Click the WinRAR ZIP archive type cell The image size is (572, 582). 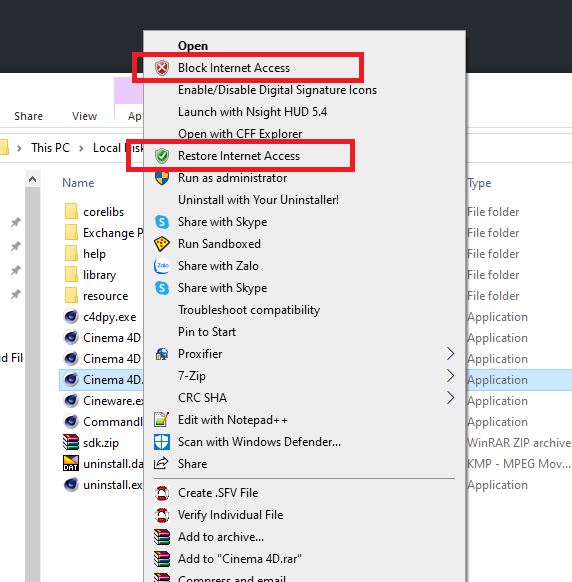point(519,442)
